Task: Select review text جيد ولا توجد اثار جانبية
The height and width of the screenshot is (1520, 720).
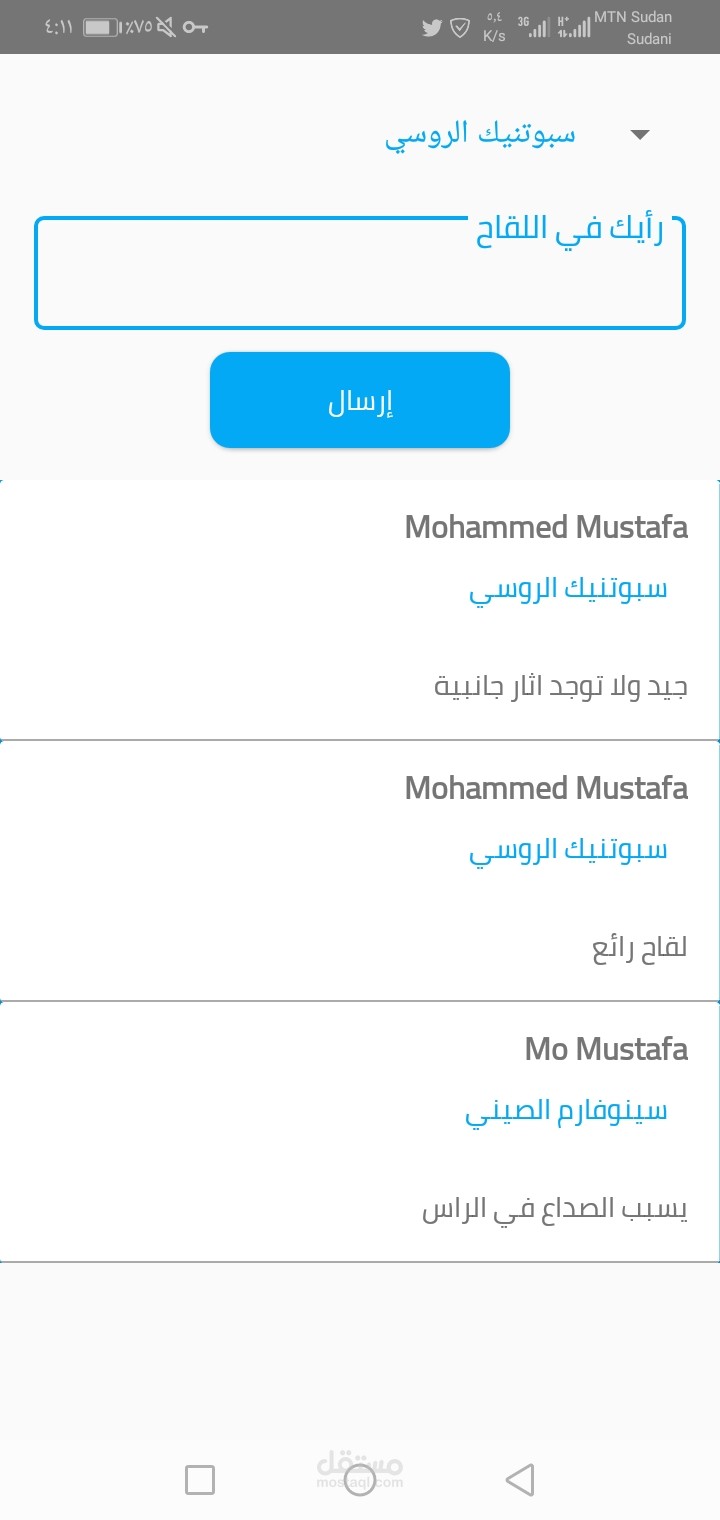Action: tap(561, 688)
